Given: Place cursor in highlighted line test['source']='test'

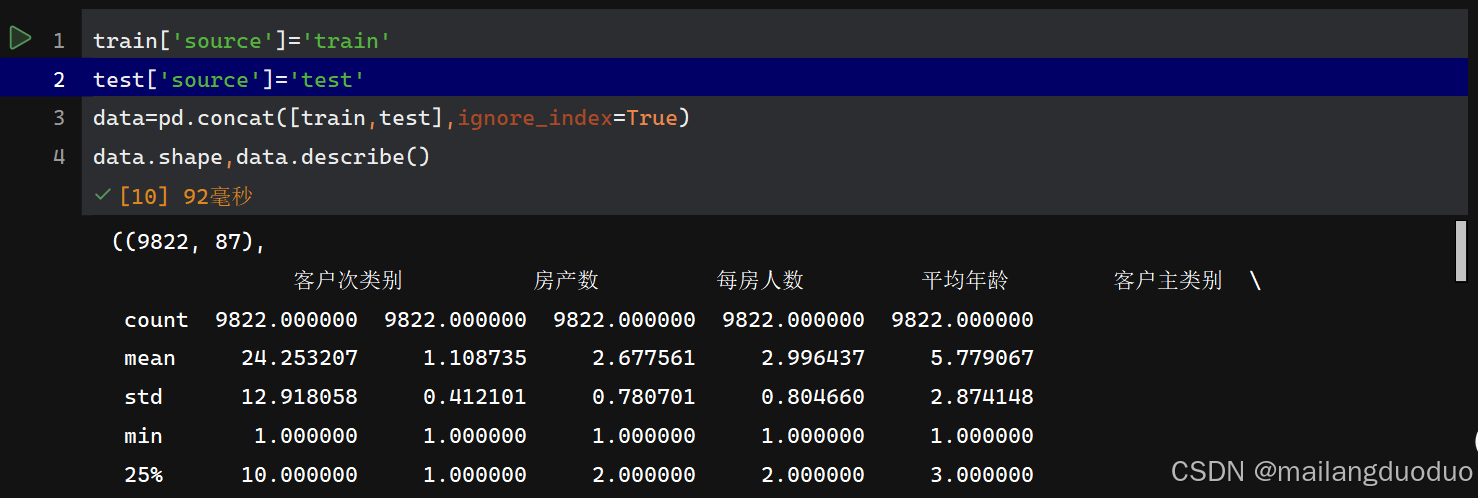Looking at the screenshot, I should [x=229, y=80].
